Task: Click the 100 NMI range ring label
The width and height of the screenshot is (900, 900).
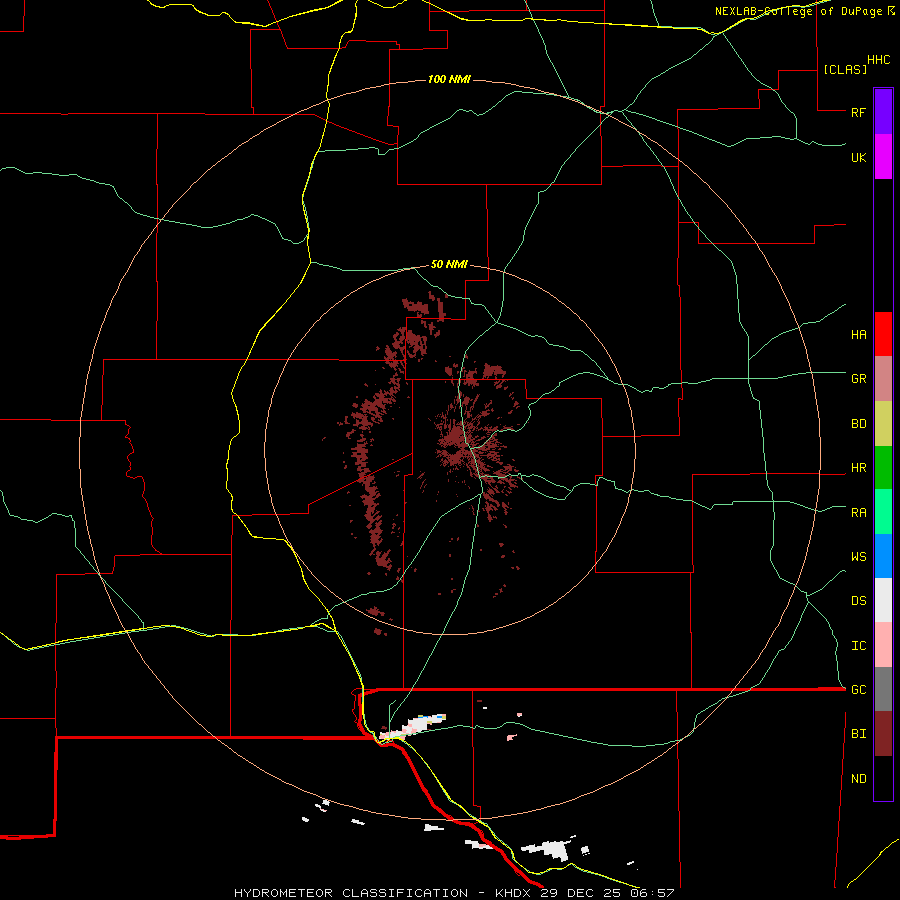Action: click(x=449, y=79)
